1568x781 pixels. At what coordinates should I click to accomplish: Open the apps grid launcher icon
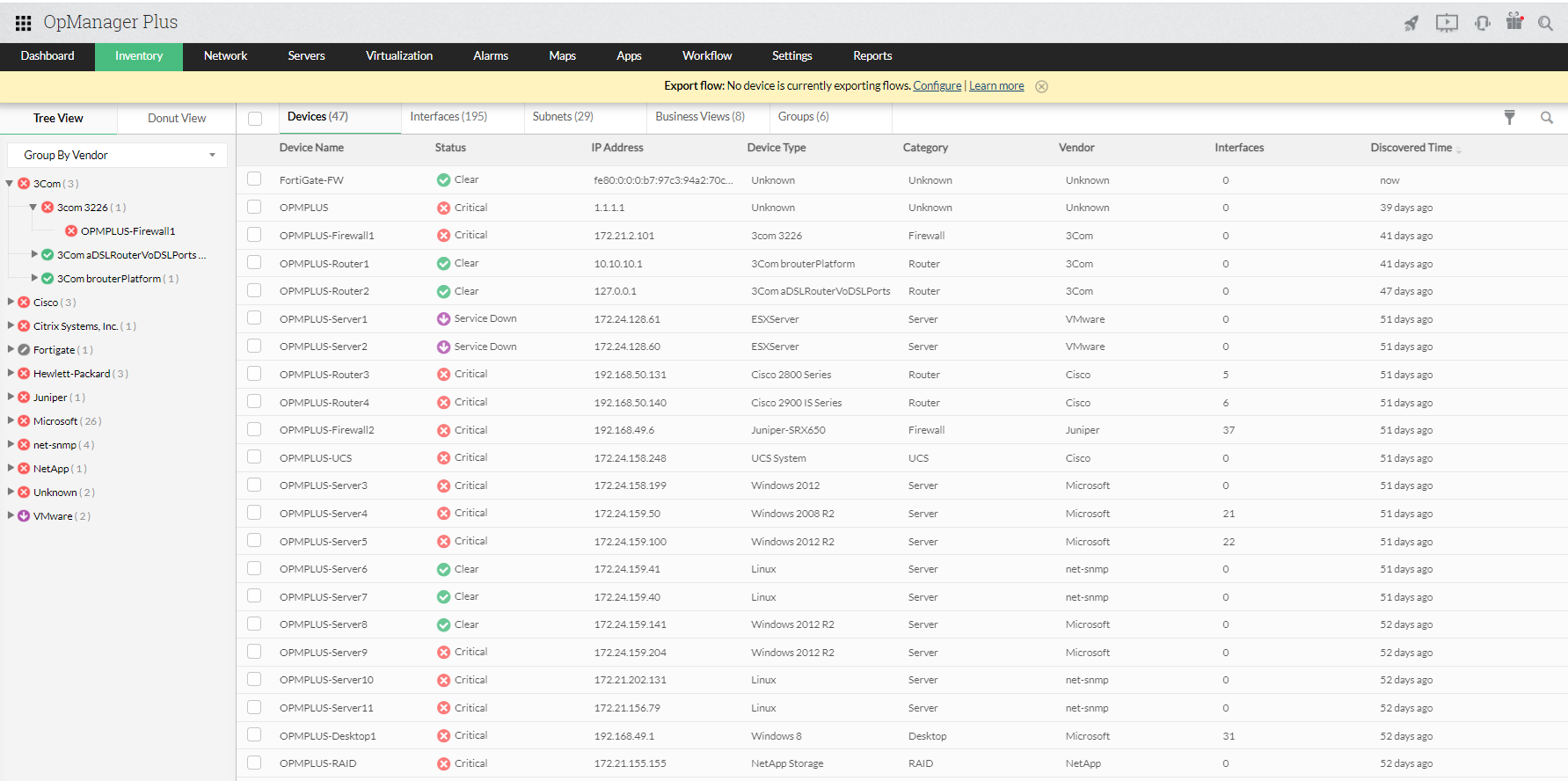click(x=24, y=23)
